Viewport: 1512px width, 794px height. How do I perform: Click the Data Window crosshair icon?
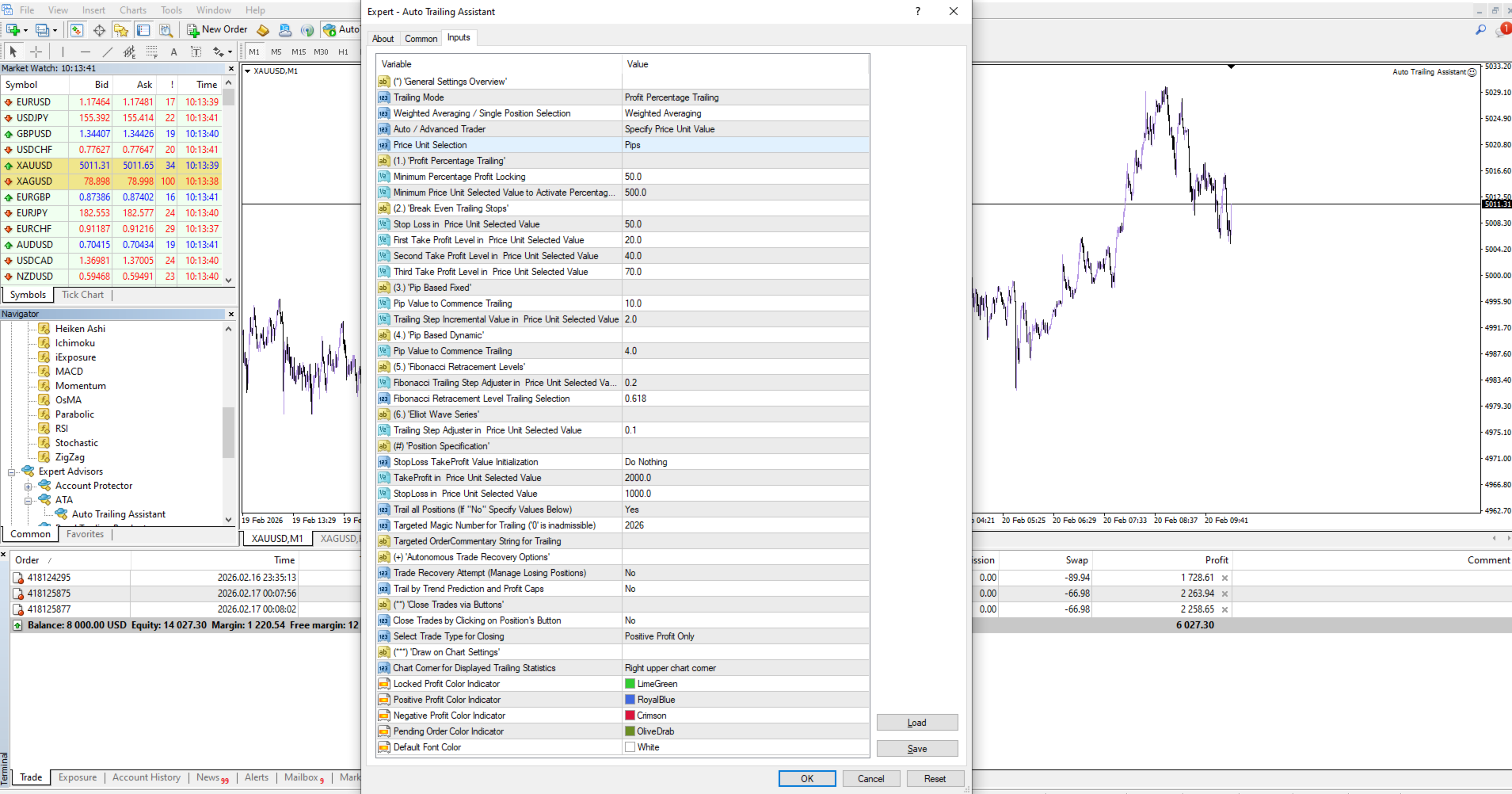(99, 30)
